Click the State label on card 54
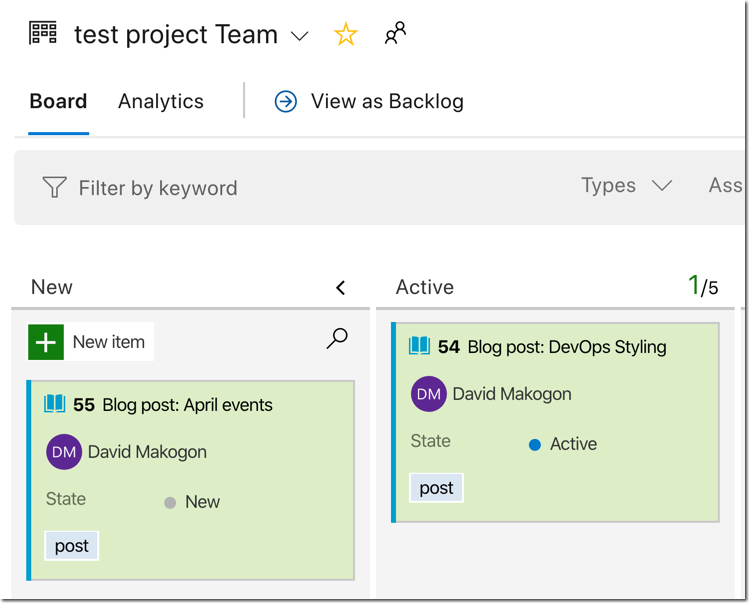This screenshot has width=749, height=603. pos(431,441)
